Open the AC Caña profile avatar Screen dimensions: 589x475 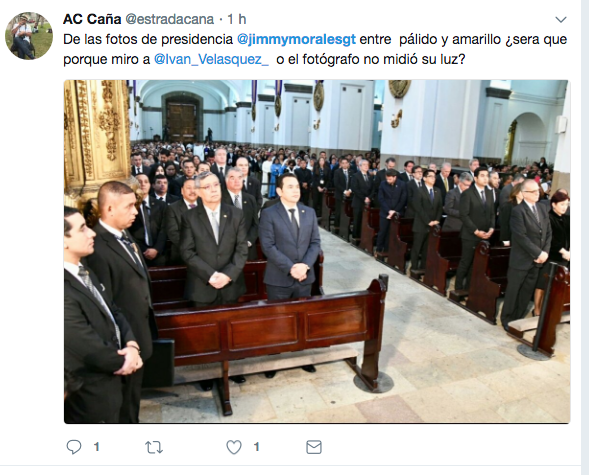point(29,36)
